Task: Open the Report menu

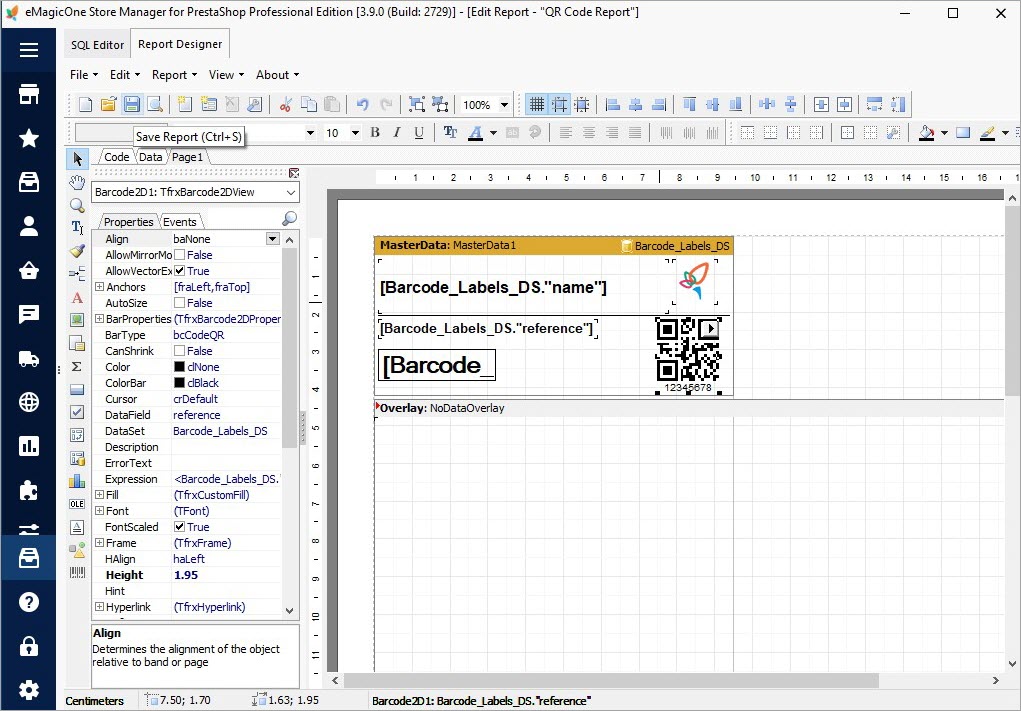Action: [174, 75]
